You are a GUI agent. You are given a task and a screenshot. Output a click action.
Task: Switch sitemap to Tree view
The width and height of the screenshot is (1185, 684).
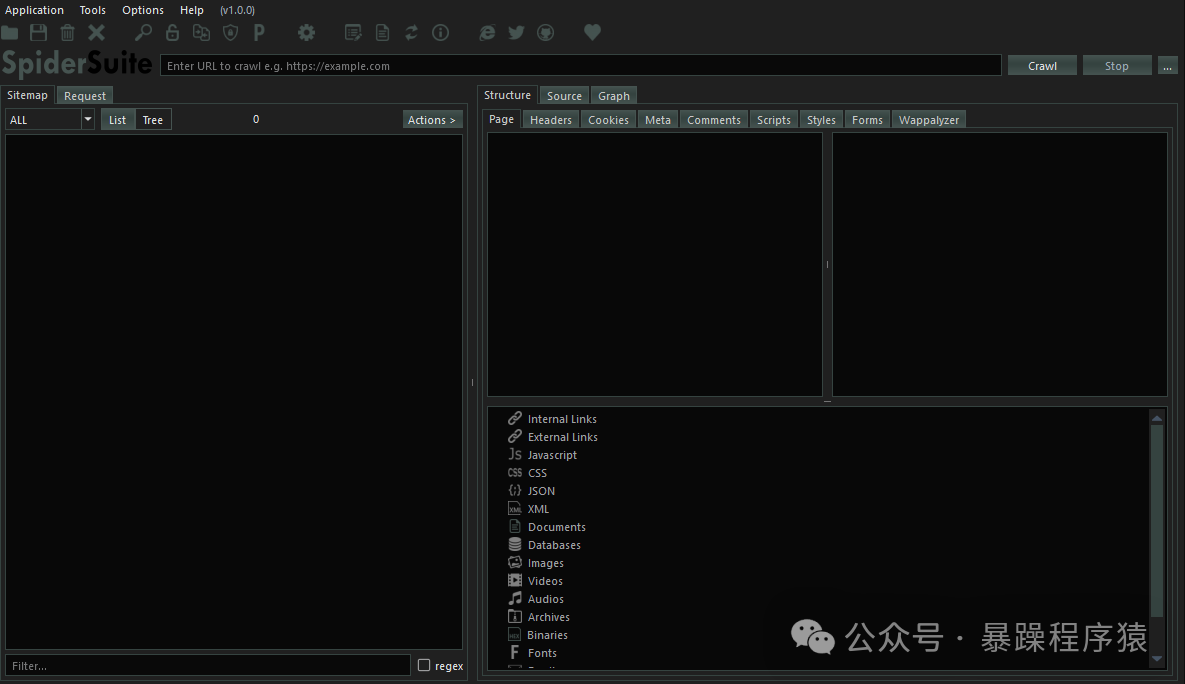tap(153, 120)
